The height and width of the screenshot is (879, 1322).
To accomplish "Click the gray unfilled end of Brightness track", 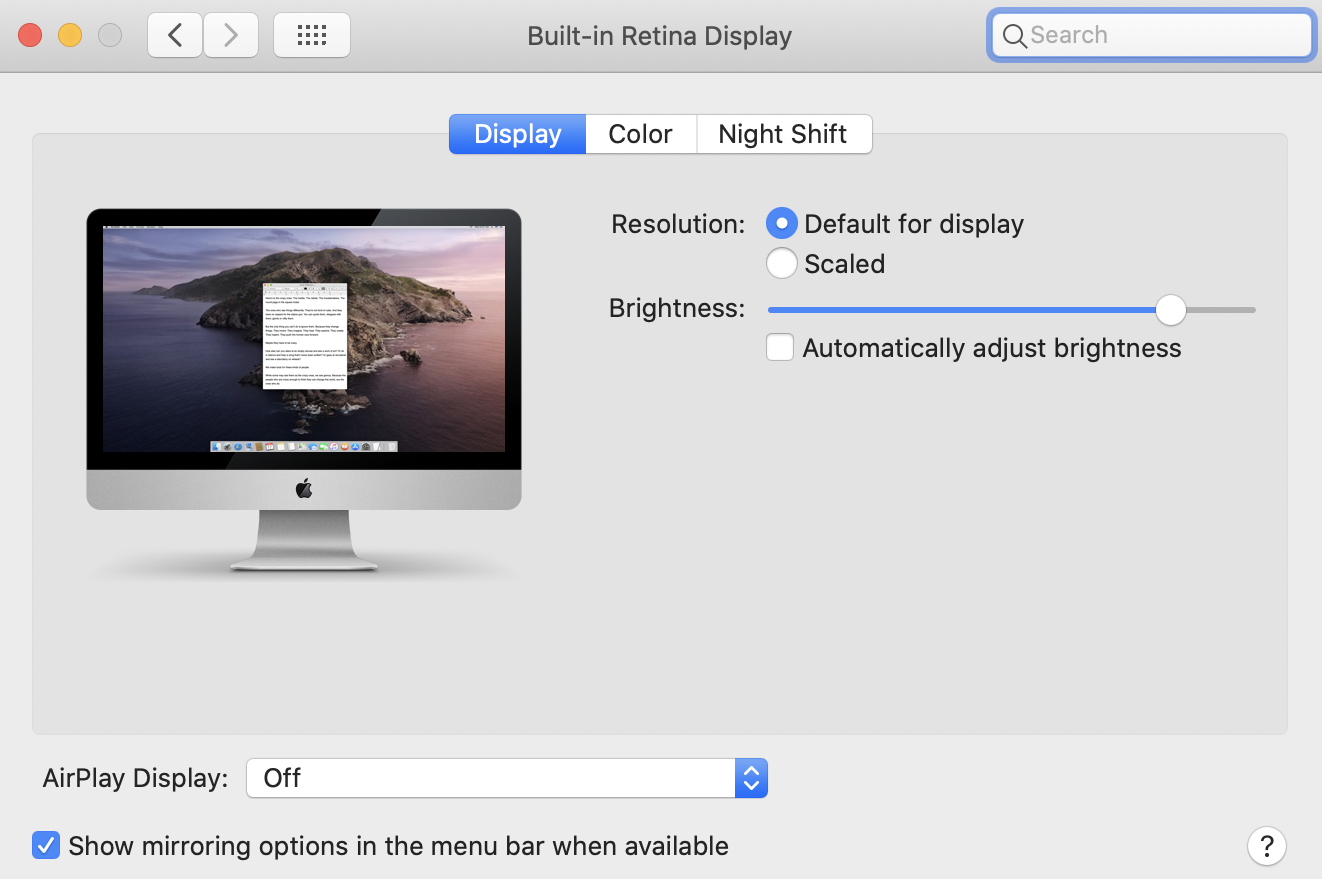I will coord(1222,310).
